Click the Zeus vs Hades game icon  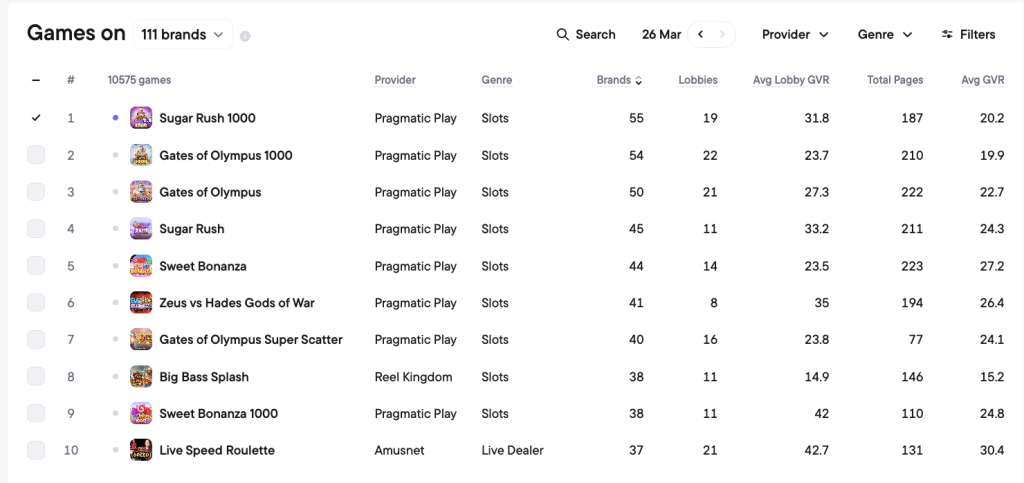pyautogui.click(x=141, y=303)
